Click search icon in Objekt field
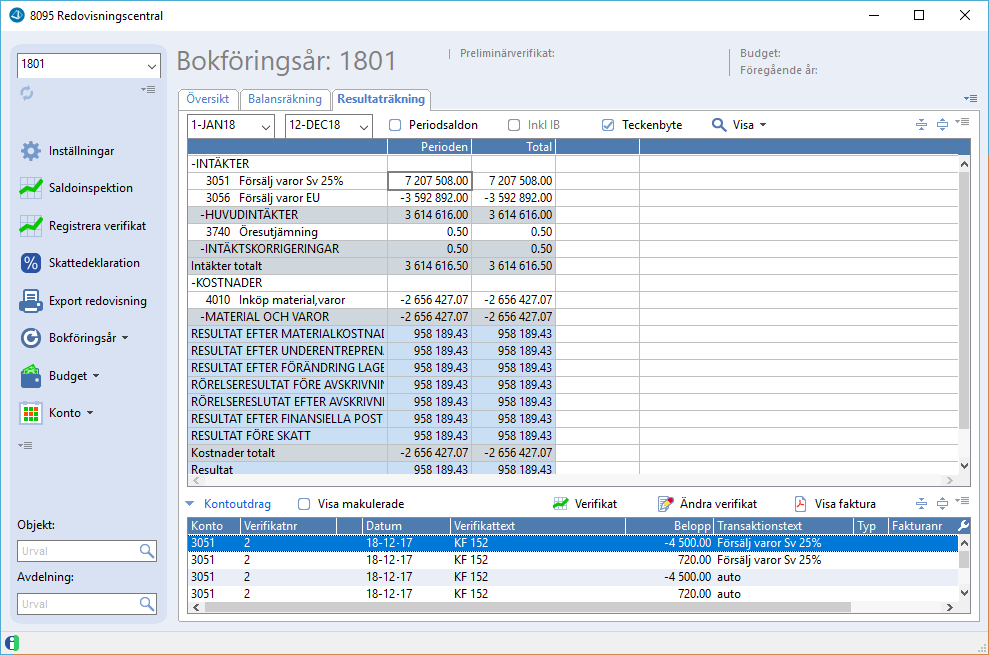This screenshot has height=655, width=989. pyautogui.click(x=147, y=551)
